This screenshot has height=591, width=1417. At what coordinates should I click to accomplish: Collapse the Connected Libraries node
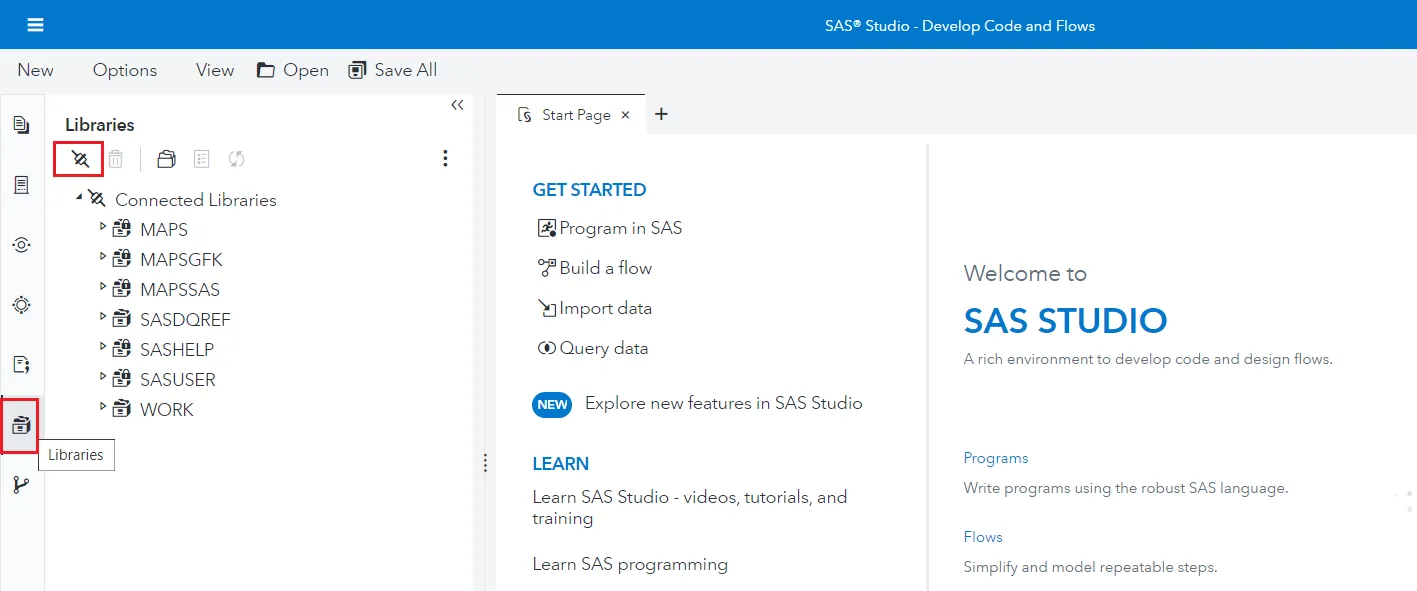pyautogui.click(x=79, y=197)
